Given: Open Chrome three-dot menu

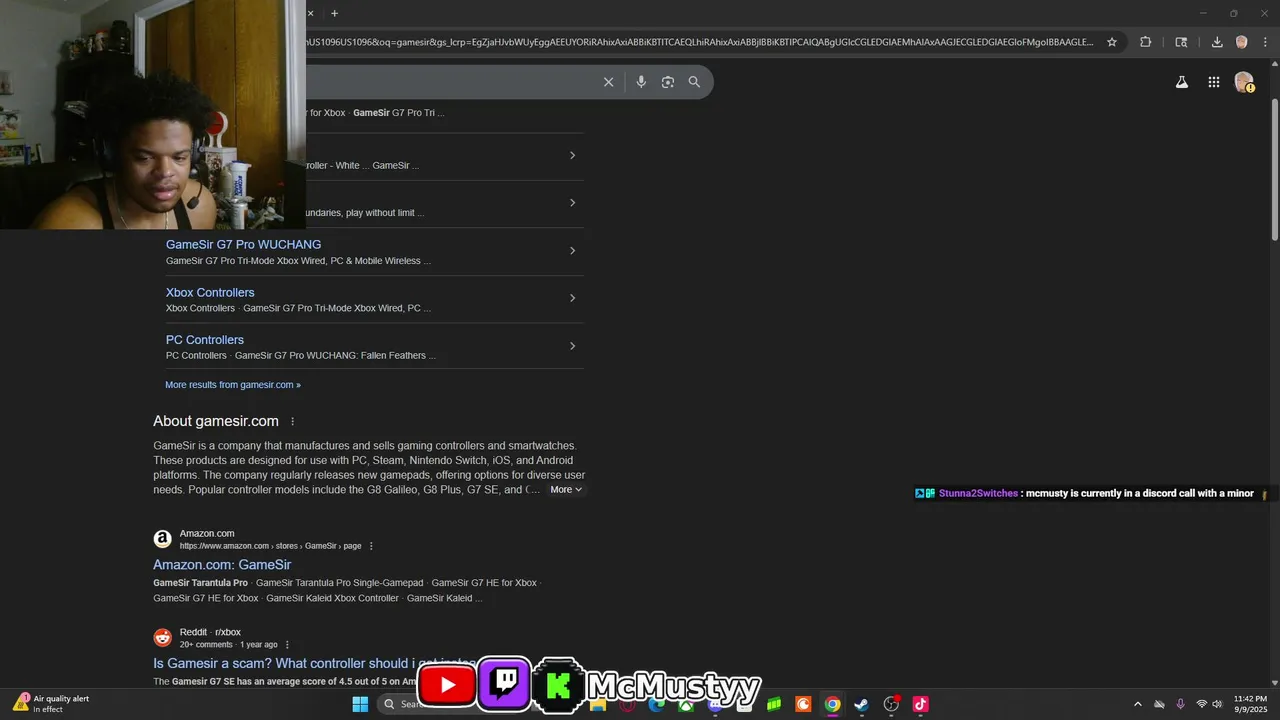Looking at the screenshot, I should point(1265,42).
